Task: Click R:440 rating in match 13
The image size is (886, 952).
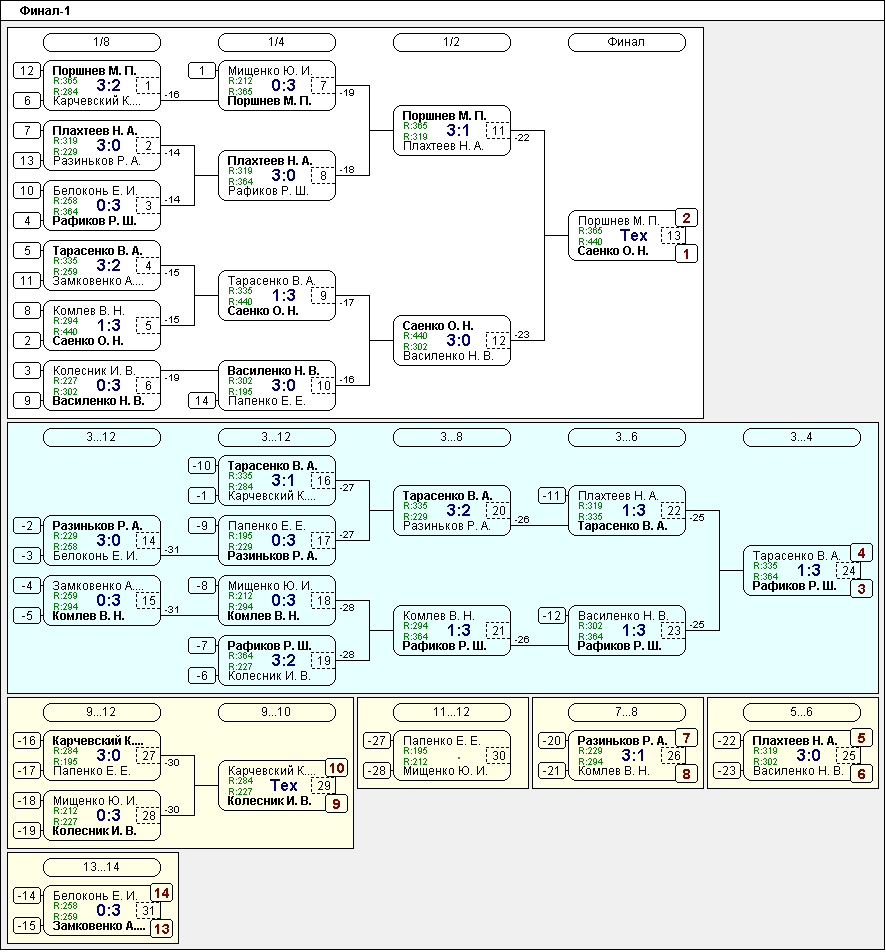Action: point(590,242)
